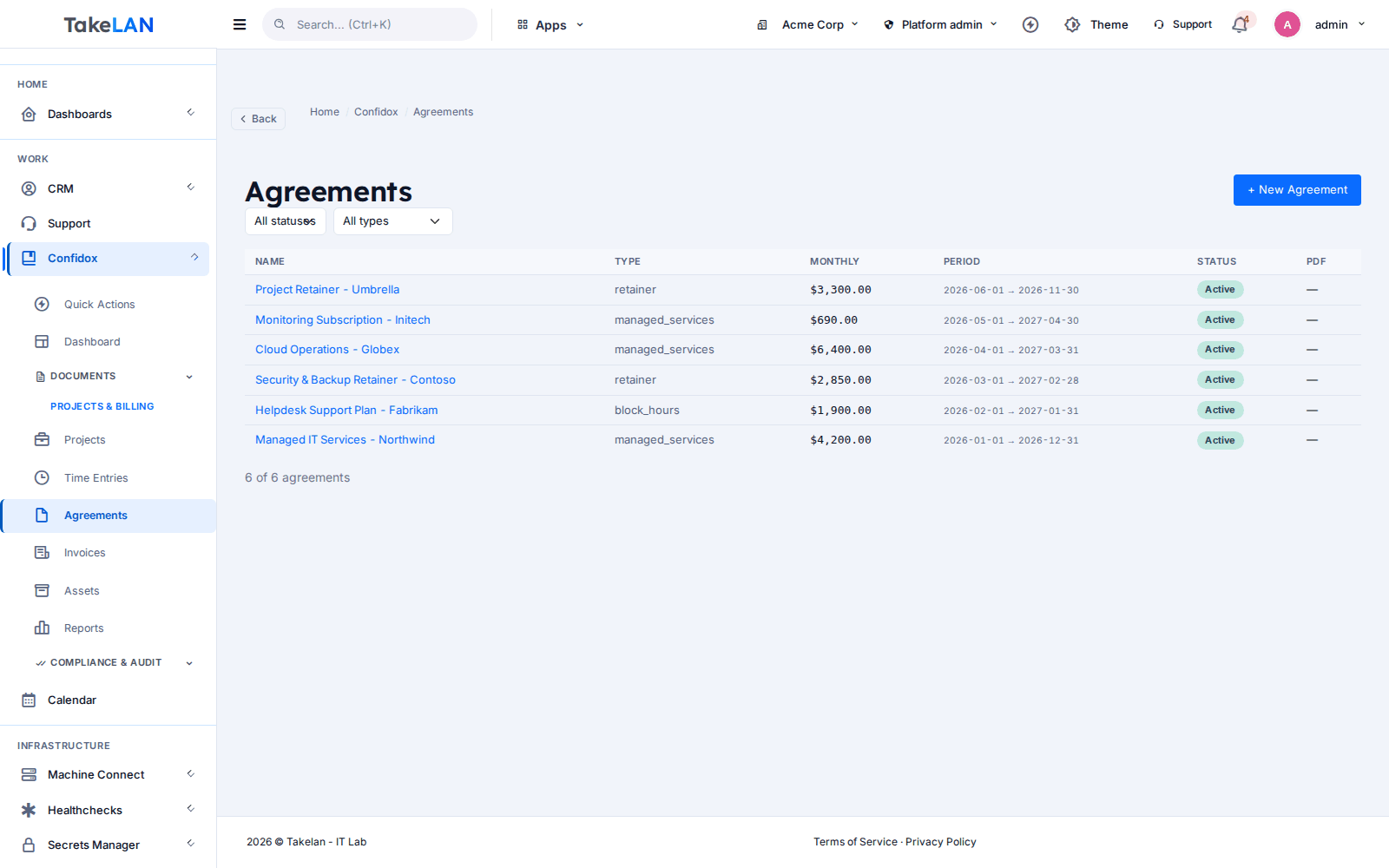Create a New Agreement
The image size is (1389, 868).
coord(1297,190)
